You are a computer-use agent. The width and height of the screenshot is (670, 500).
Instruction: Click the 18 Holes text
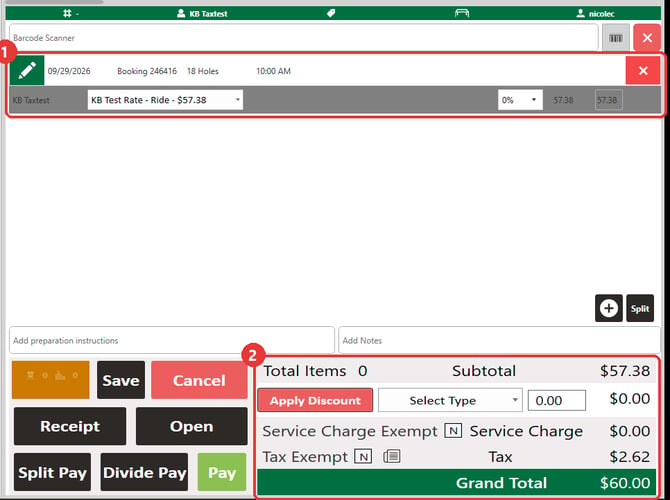pos(203,71)
